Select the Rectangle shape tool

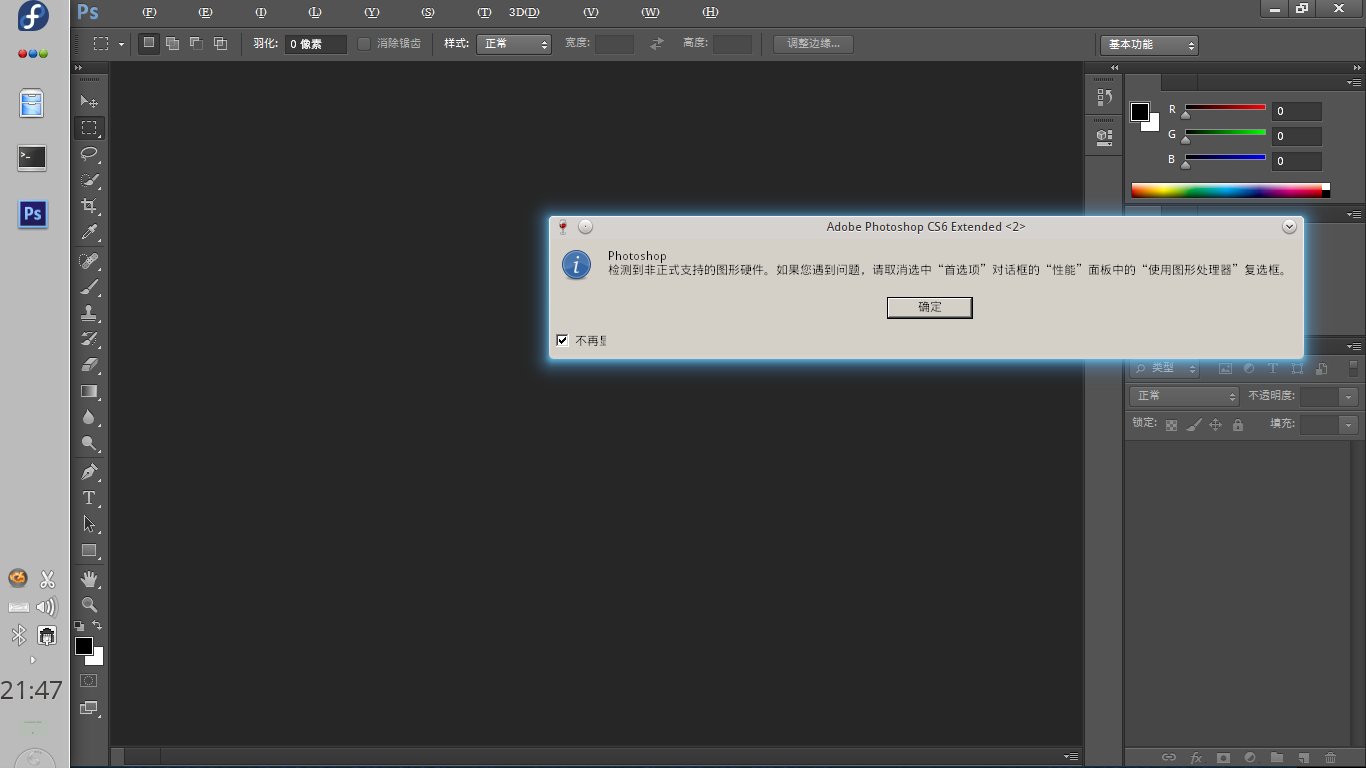(x=89, y=550)
